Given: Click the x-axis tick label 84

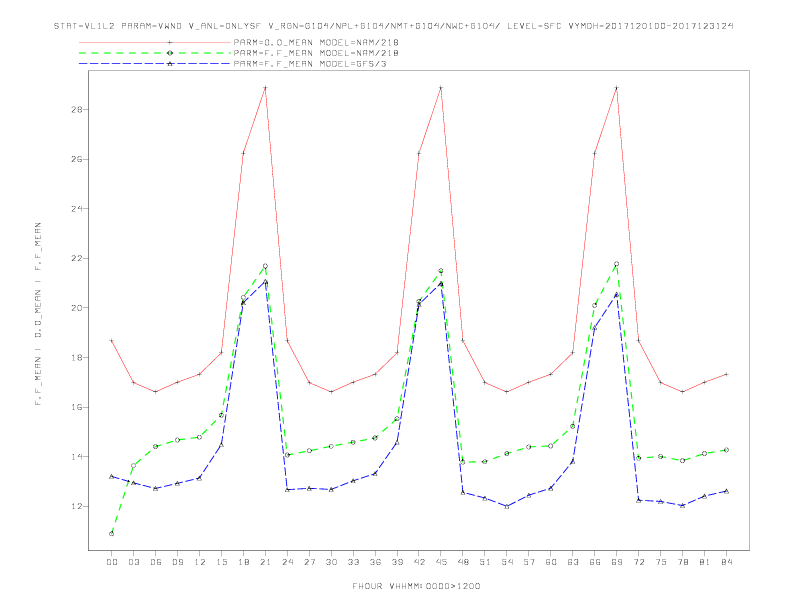Looking at the screenshot, I should (727, 562).
